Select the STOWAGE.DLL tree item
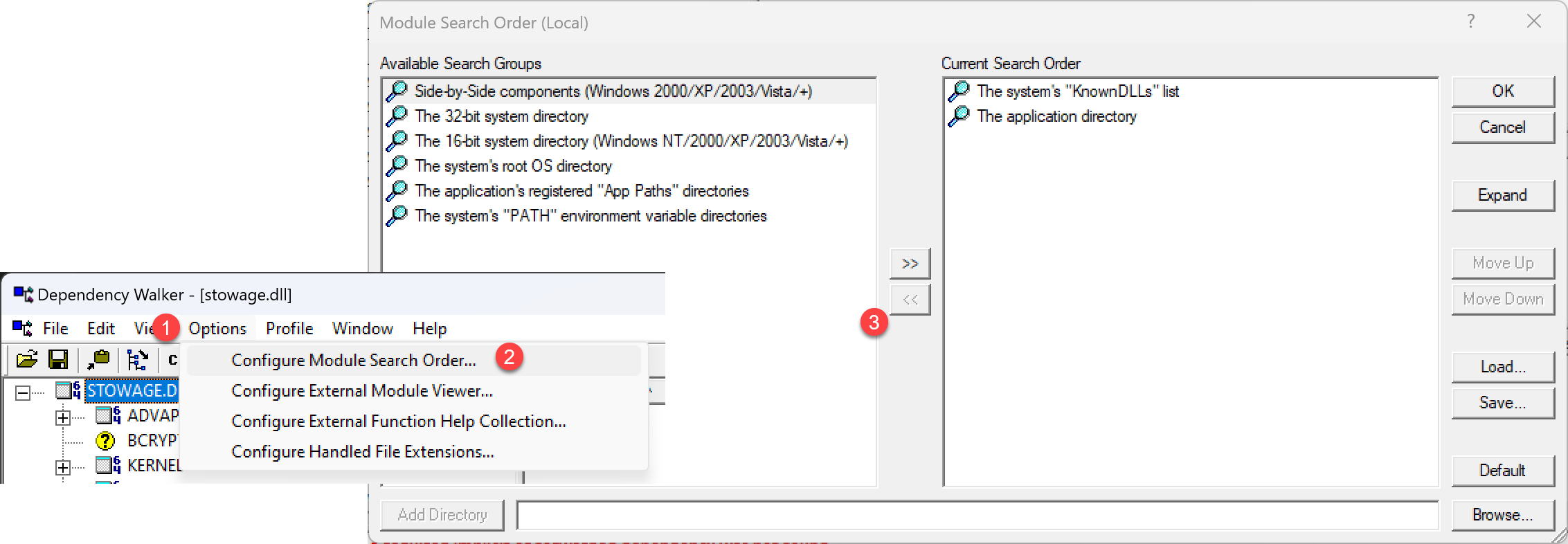The width and height of the screenshot is (1568, 544). [x=132, y=390]
